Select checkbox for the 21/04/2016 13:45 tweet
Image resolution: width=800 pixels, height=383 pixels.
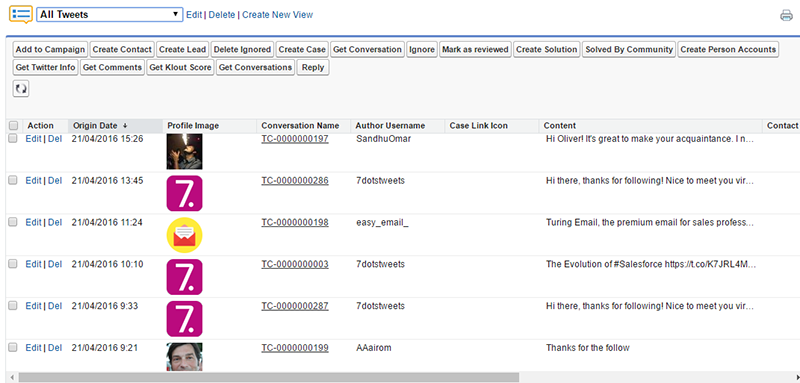(x=13, y=181)
